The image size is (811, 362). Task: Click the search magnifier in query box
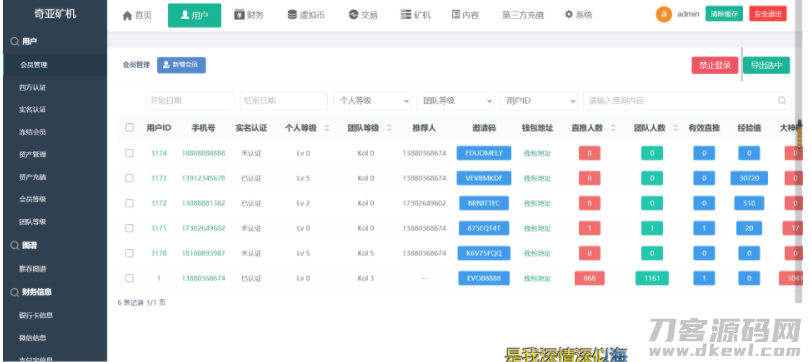point(782,101)
